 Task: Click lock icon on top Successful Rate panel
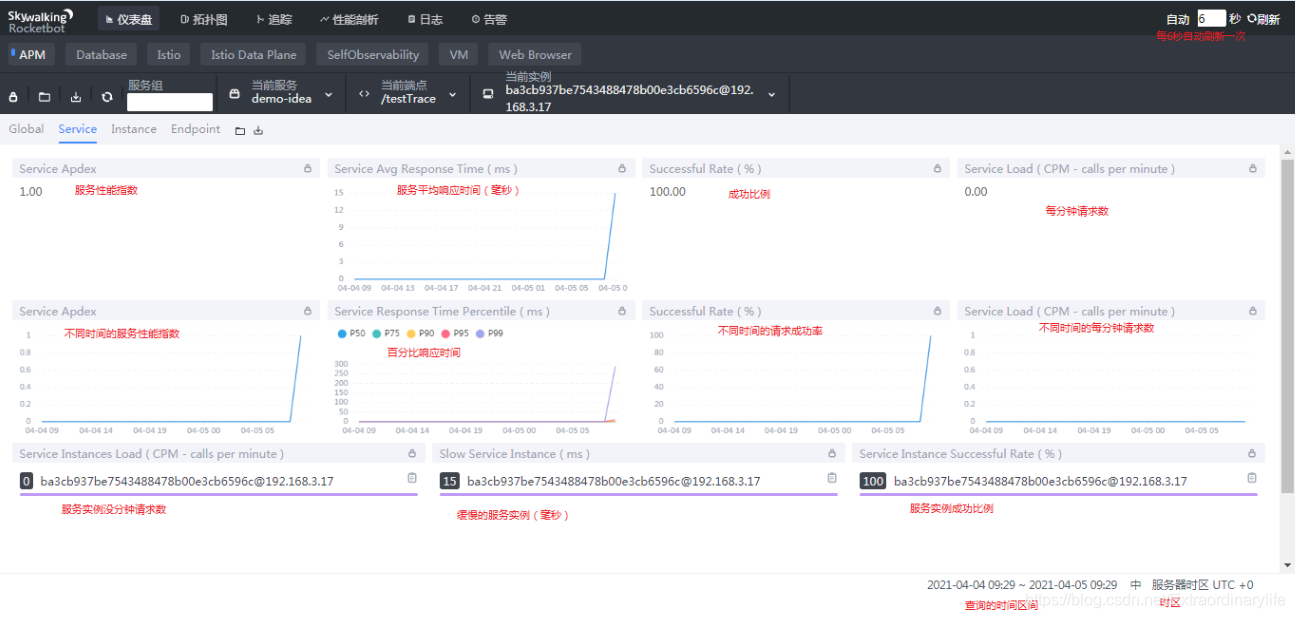pos(938,169)
